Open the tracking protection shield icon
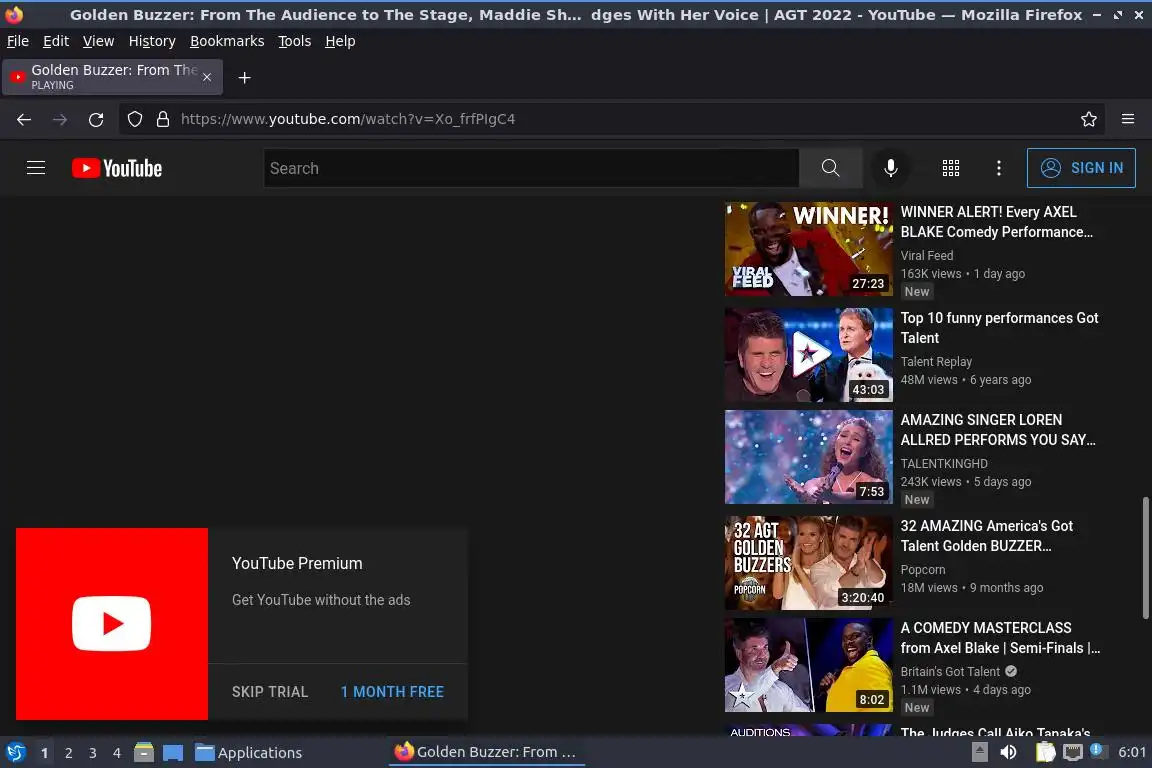Screen dimensions: 1152x768 [x=134, y=119]
